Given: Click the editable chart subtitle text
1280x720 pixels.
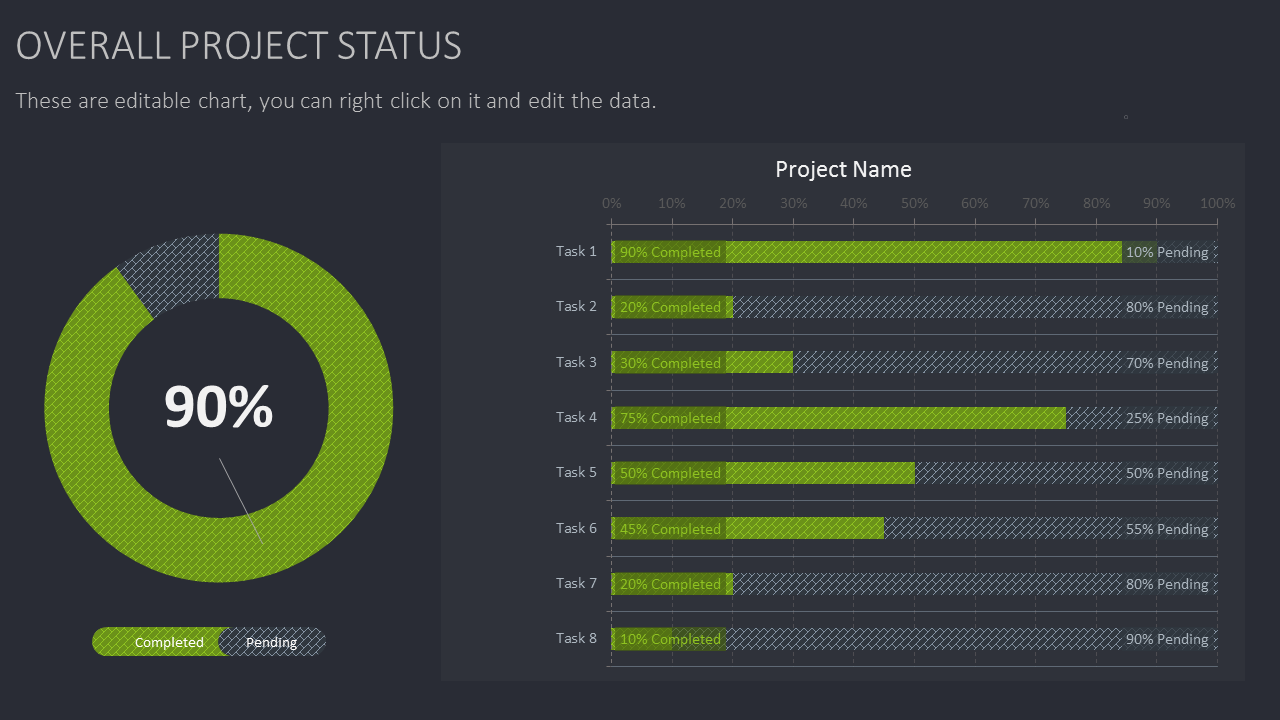Looking at the screenshot, I should point(336,100).
